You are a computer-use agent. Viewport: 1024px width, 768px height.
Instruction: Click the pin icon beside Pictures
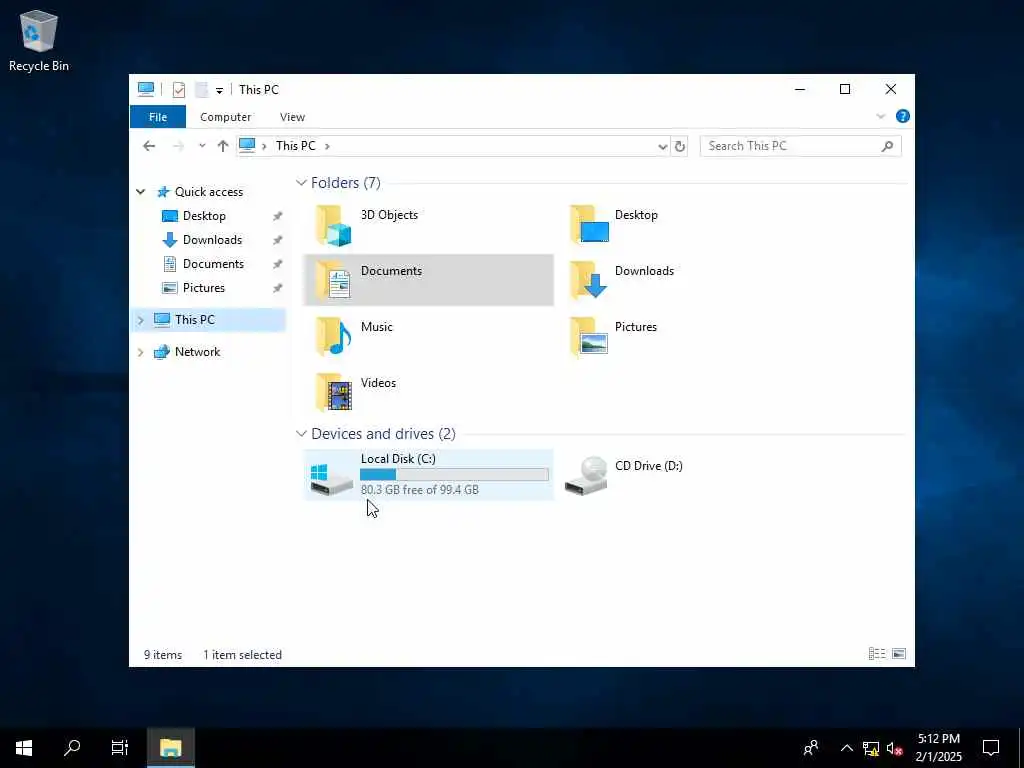(278, 288)
